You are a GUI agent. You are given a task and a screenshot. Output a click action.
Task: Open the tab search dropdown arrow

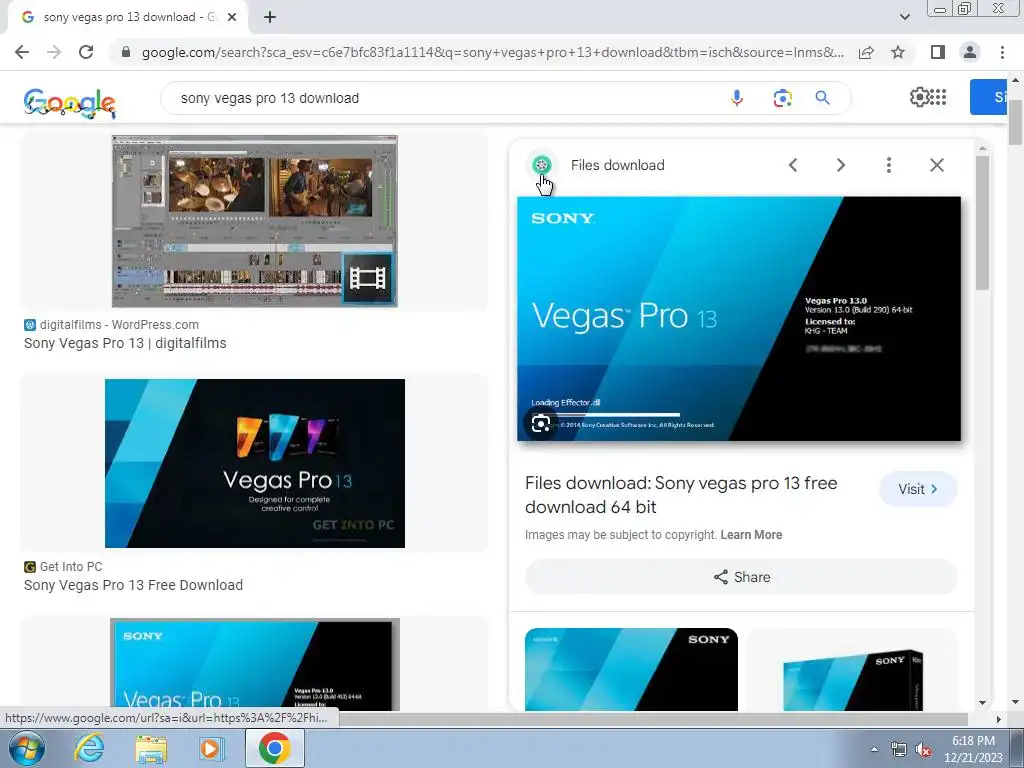(x=904, y=17)
